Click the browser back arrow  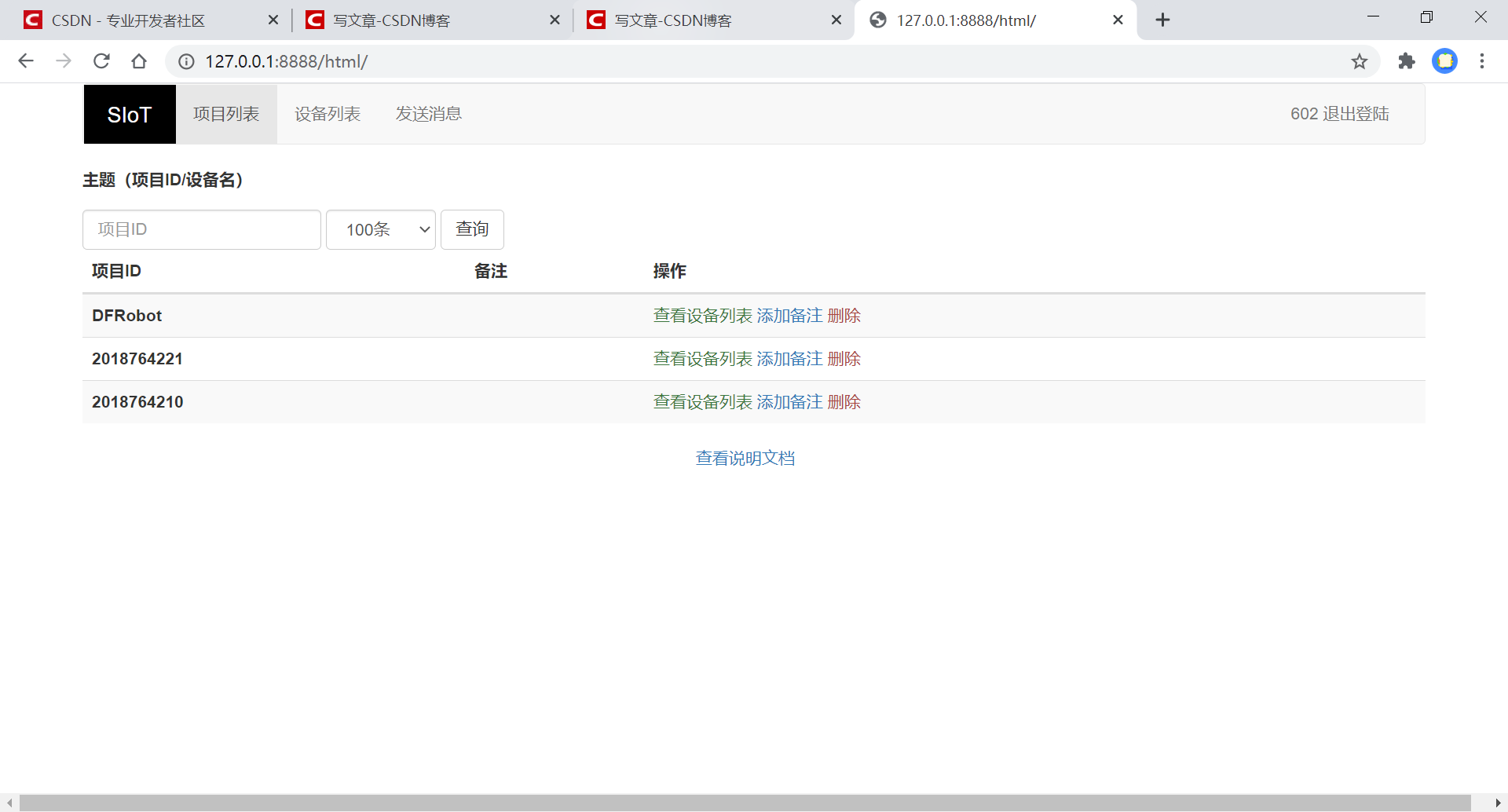coord(26,60)
